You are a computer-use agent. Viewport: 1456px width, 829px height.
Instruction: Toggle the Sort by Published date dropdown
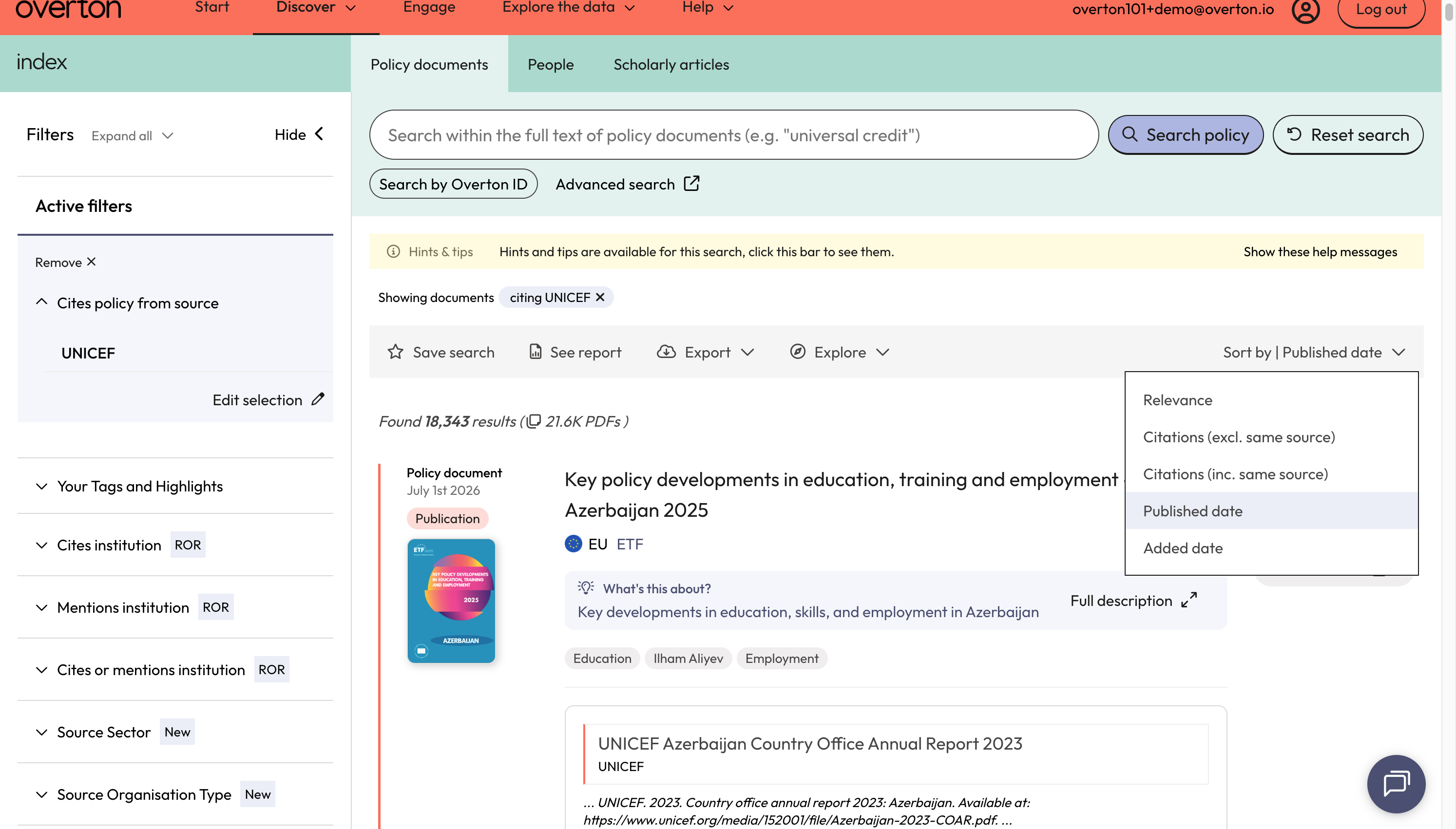point(1314,352)
